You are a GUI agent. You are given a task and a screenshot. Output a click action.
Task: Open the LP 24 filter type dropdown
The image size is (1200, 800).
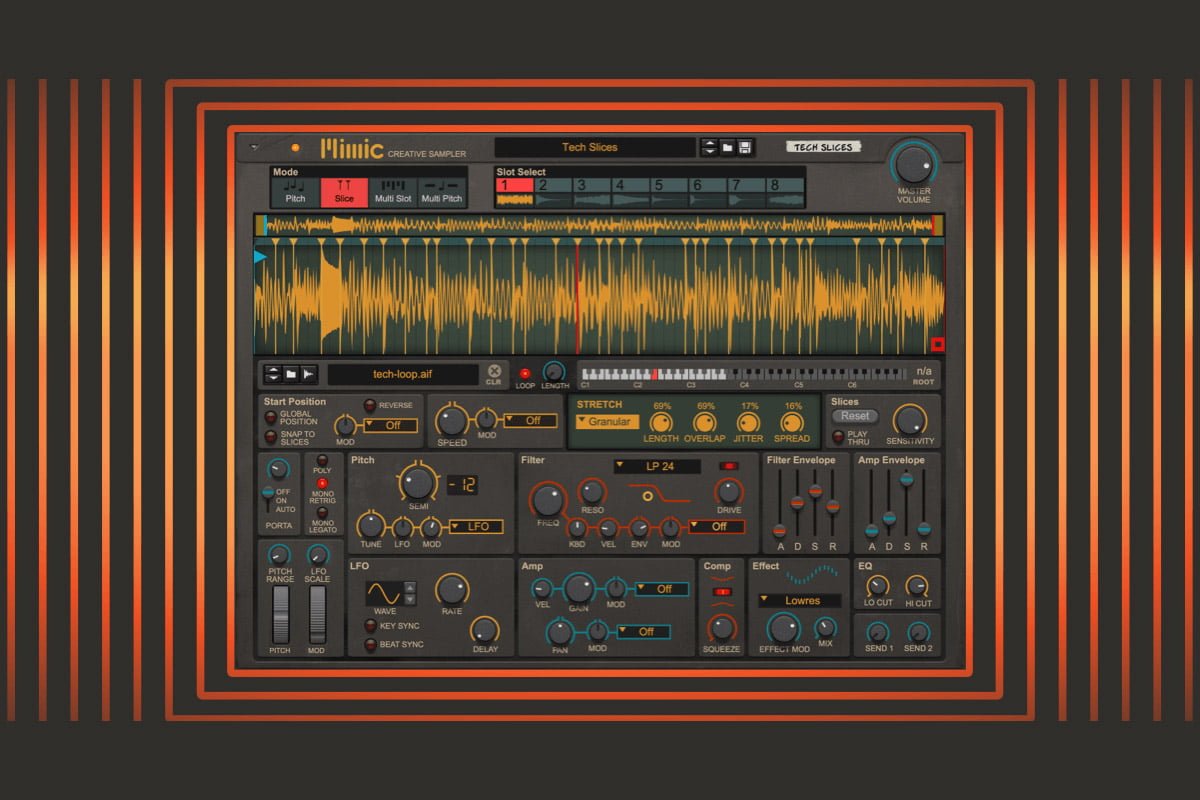(657, 466)
